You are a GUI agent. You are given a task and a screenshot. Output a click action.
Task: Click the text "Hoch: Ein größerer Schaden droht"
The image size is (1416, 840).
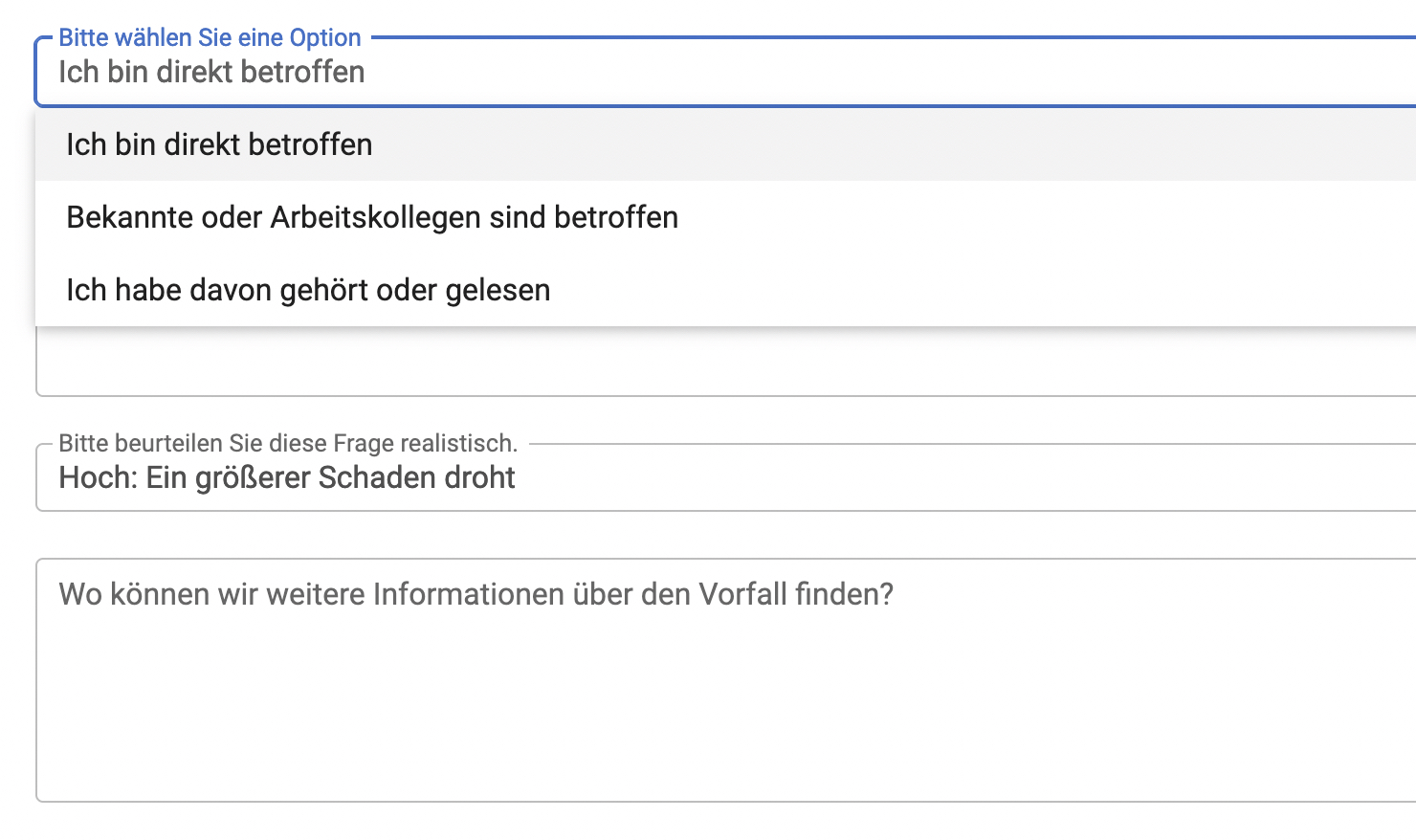point(286,477)
